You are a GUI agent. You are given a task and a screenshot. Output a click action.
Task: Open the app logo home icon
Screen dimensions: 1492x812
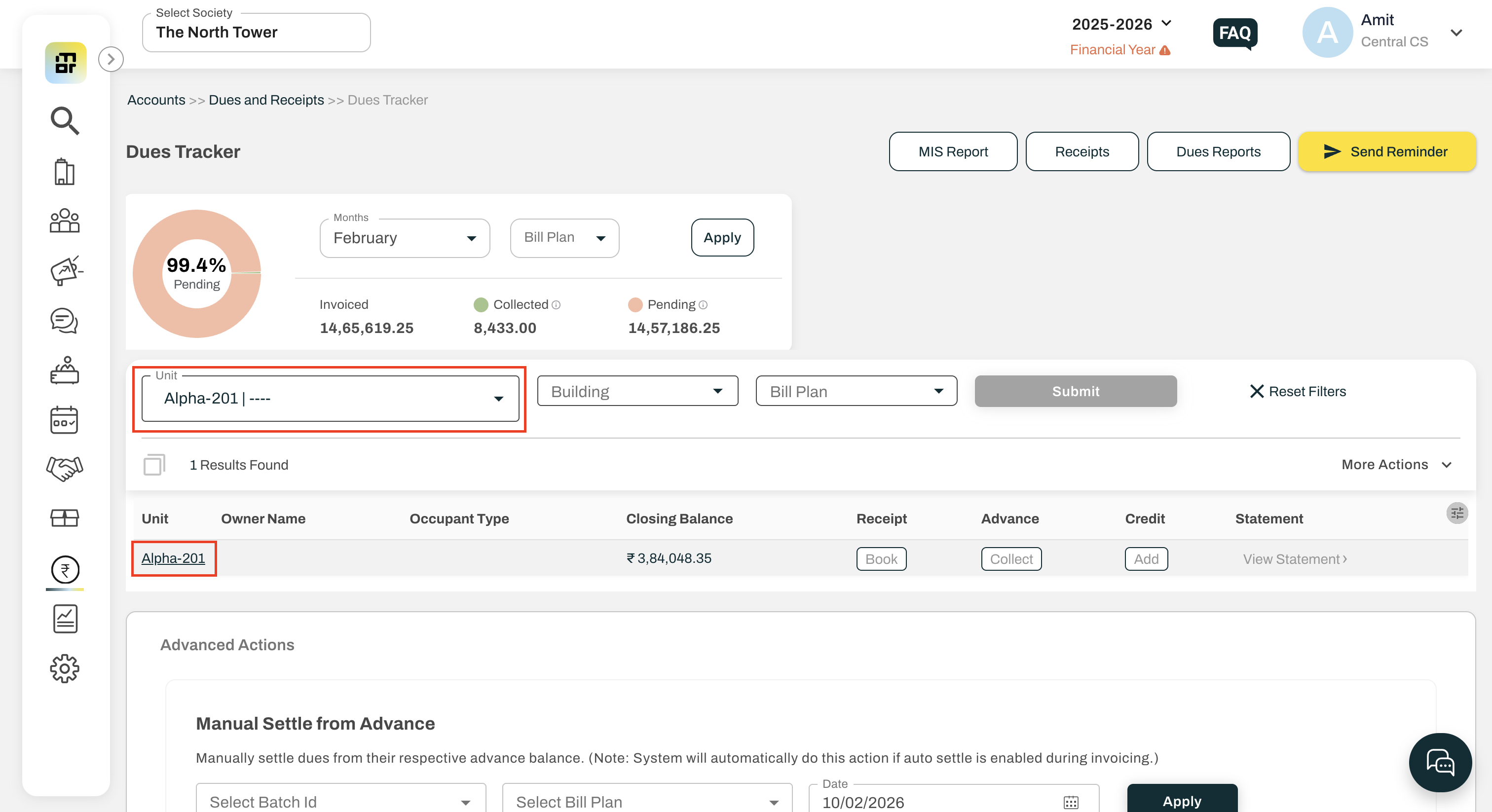(x=66, y=63)
